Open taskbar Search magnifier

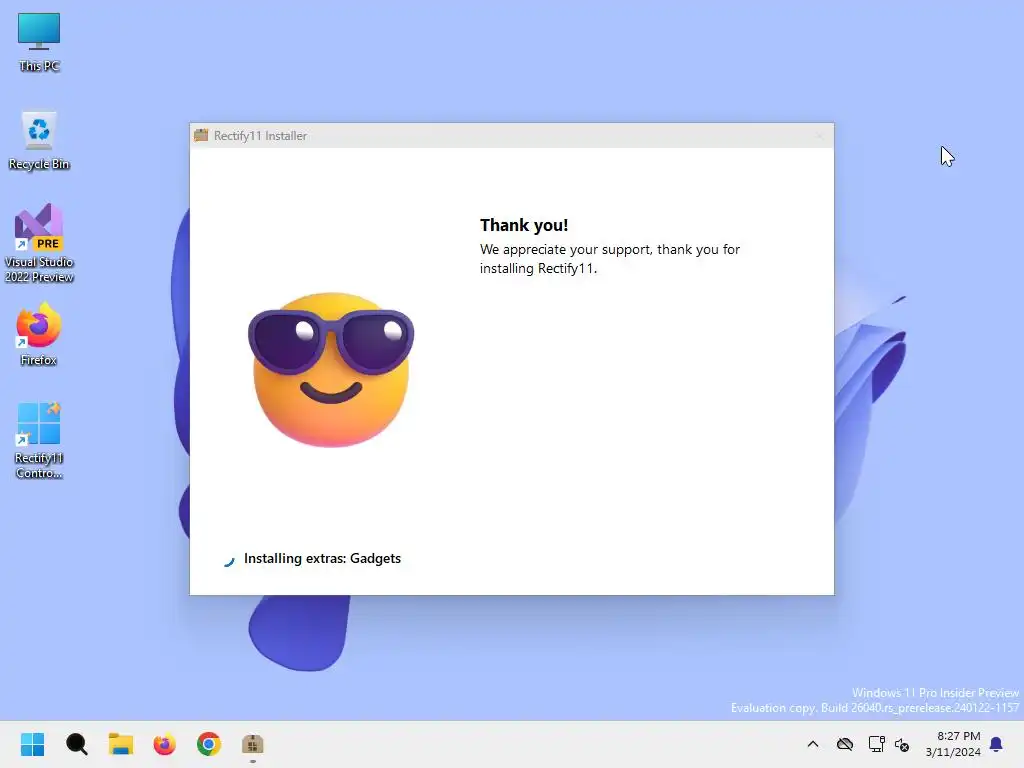pos(76,744)
